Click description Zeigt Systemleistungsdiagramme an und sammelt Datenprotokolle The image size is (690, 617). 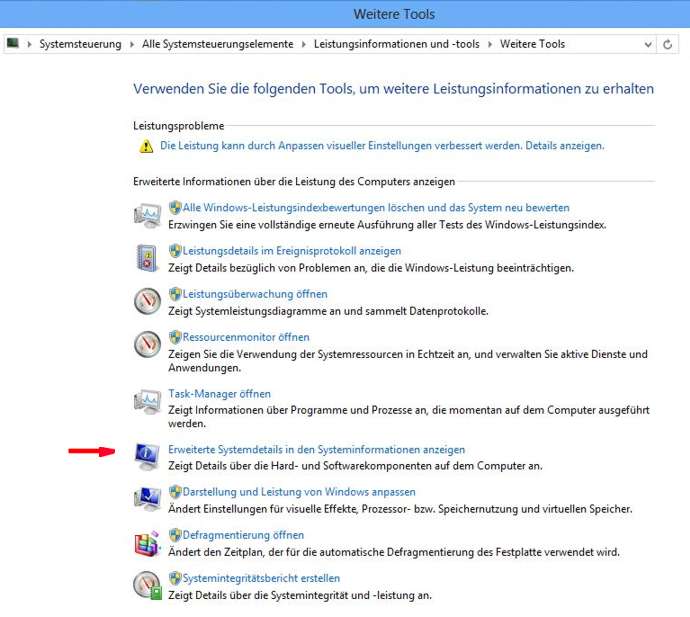coord(328,311)
